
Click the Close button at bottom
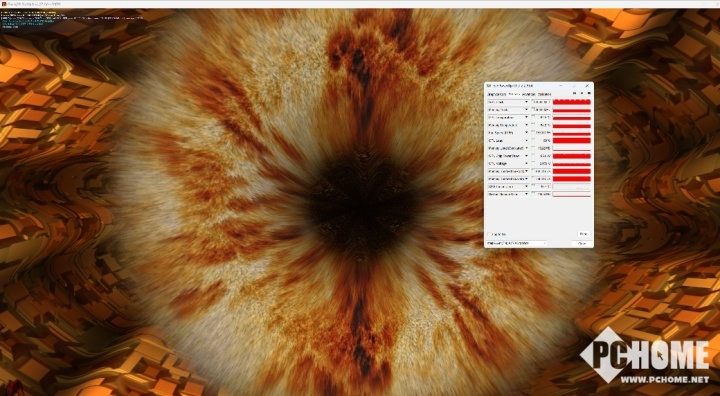coord(582,243)
